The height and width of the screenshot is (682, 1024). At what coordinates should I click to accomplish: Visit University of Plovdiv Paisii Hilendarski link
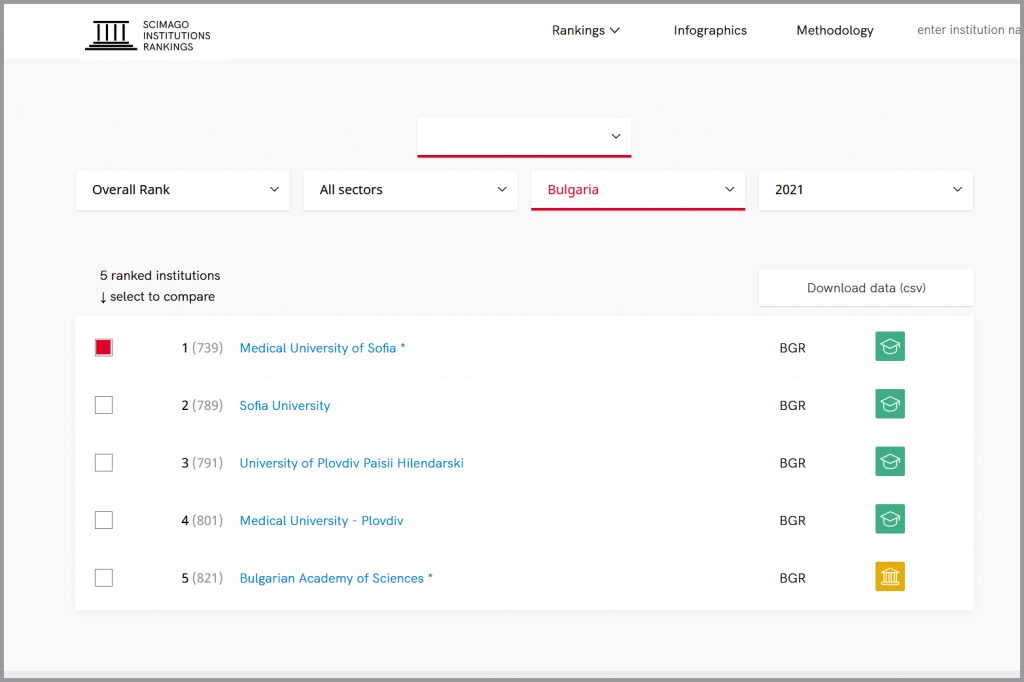pyautogui.click(x=351, y=463)
